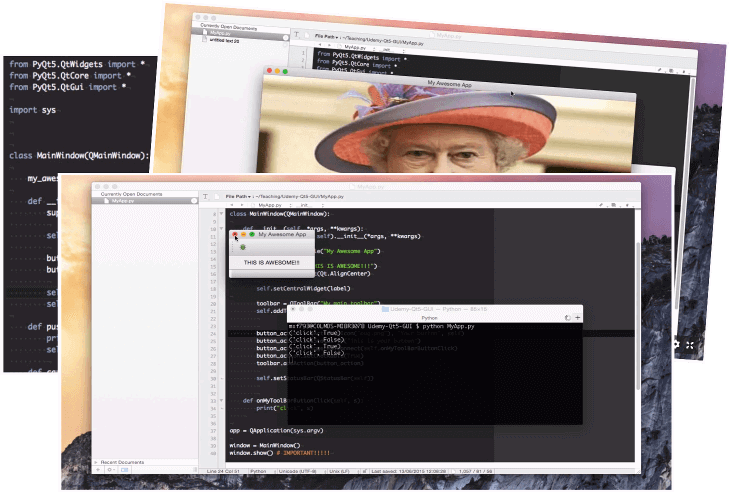
Task: Click self.setCentralWidget(label) code line
Action: tap(303, 289)
